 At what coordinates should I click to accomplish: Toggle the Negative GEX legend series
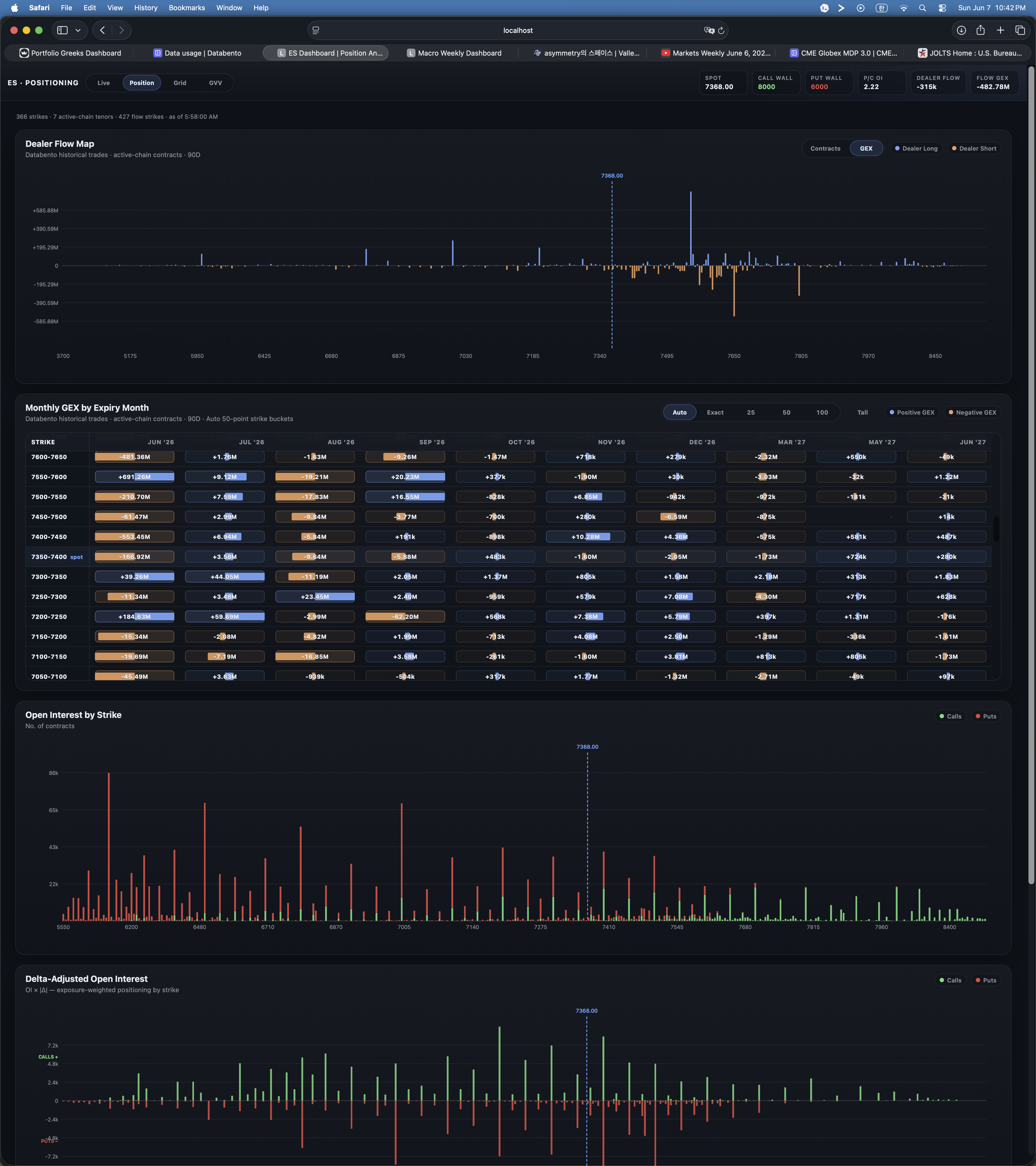(x=972, y=412)
